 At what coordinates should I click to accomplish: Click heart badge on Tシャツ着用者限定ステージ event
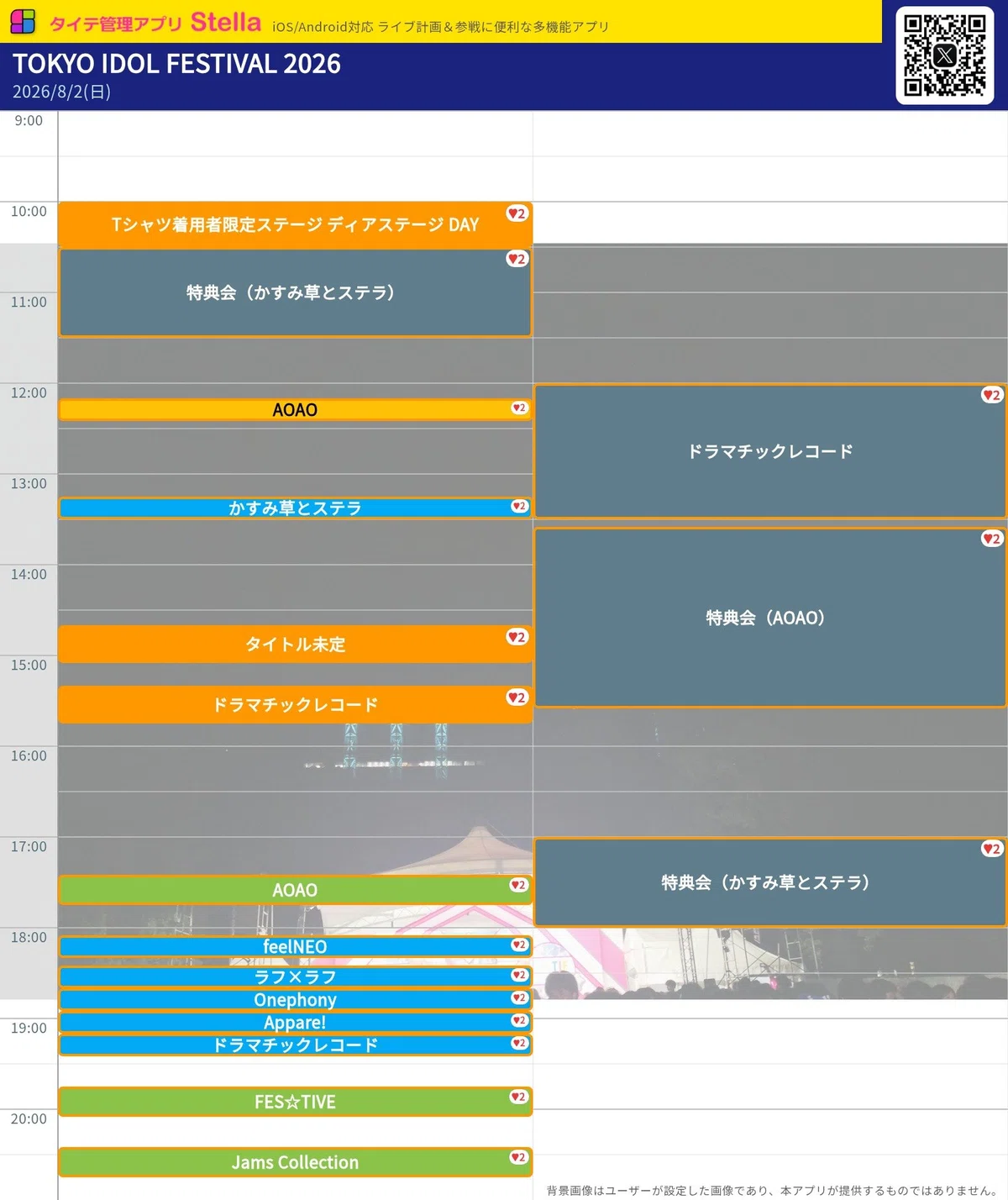[x=517, y=213]
